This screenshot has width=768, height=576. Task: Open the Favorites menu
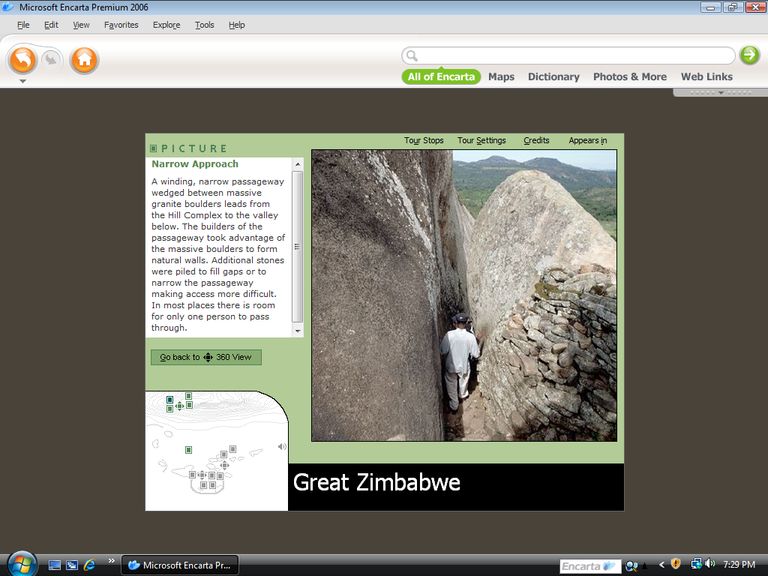coord(121,25)
